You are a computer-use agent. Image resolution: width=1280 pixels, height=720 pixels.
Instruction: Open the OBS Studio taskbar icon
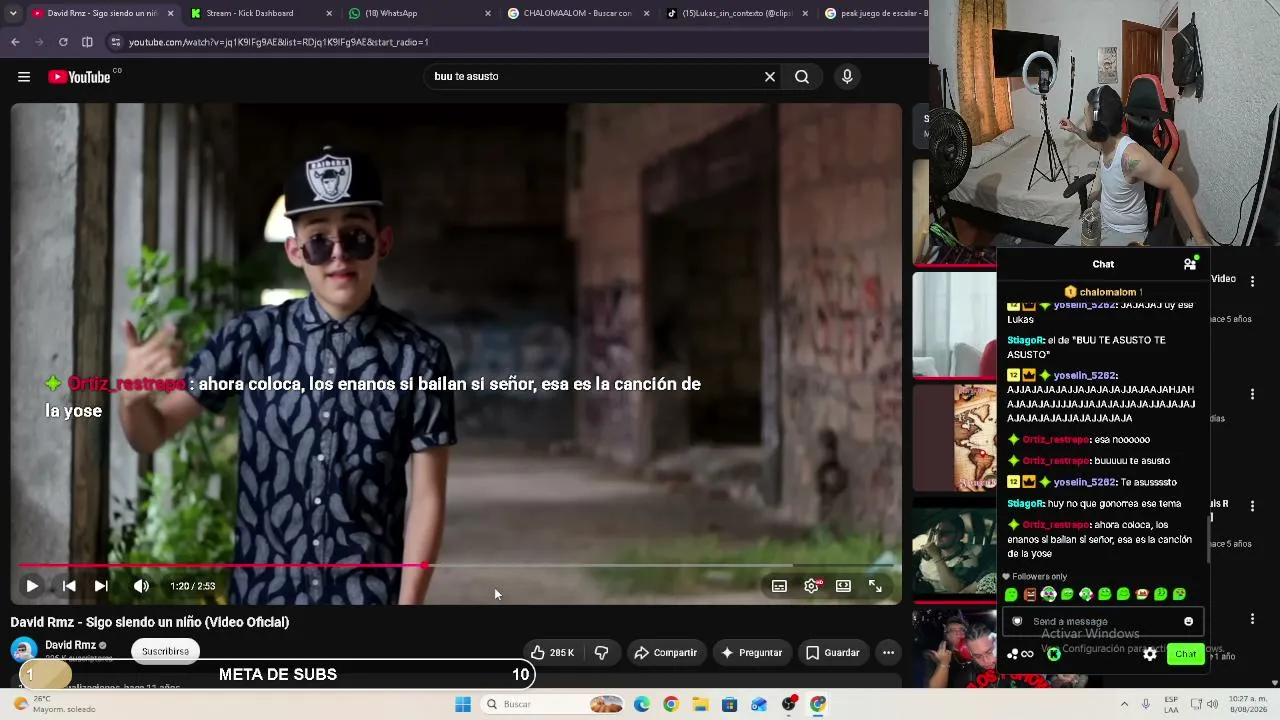click(789, 704)
